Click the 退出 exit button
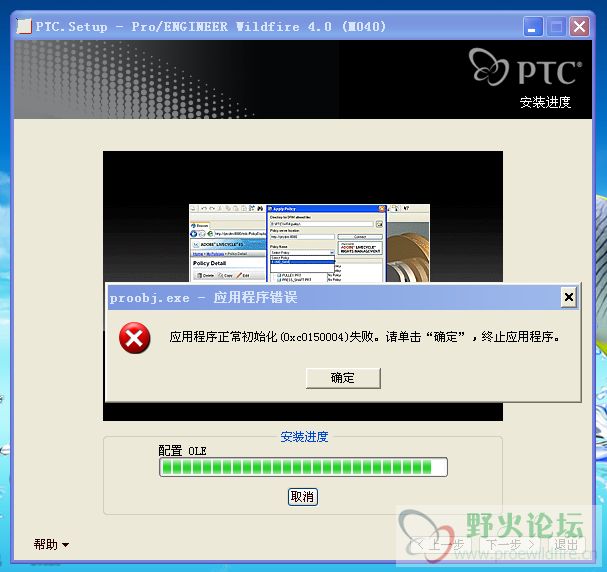 566,545
